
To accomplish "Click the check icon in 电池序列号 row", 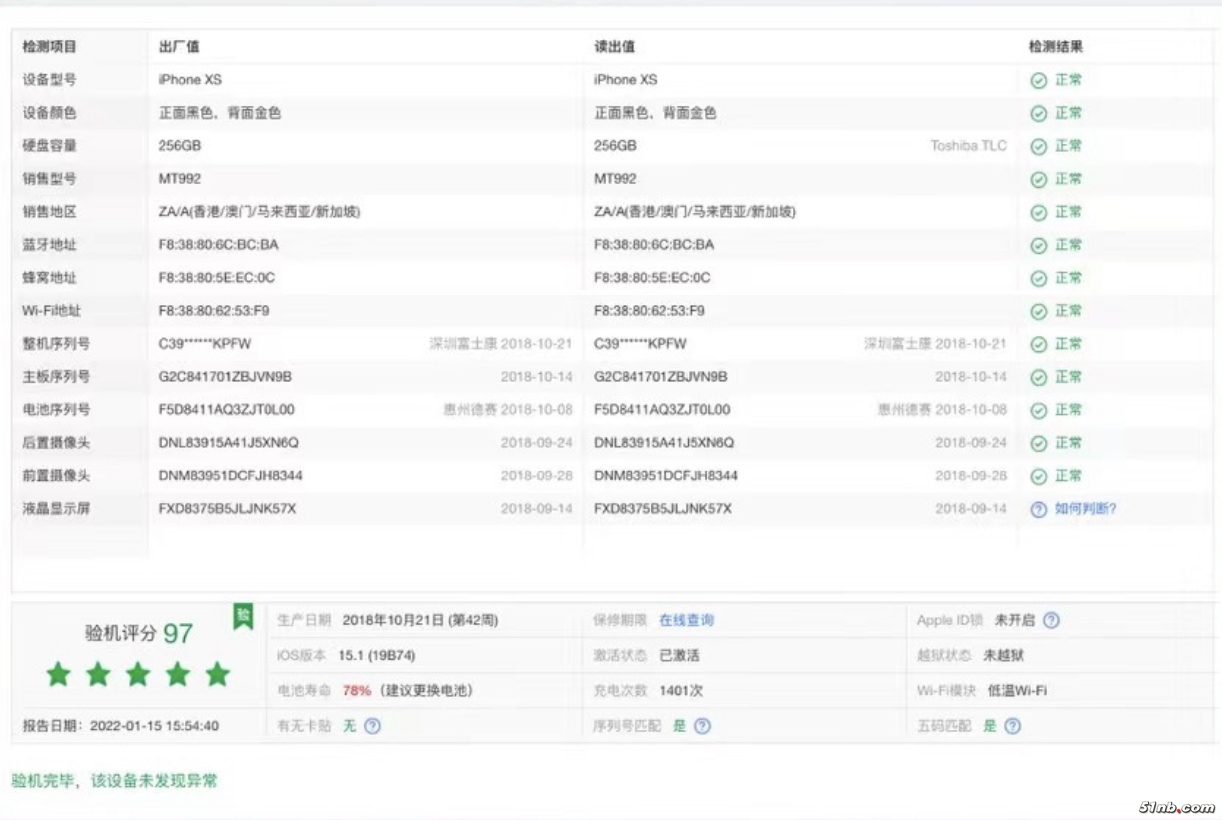I will [1038, 410].
